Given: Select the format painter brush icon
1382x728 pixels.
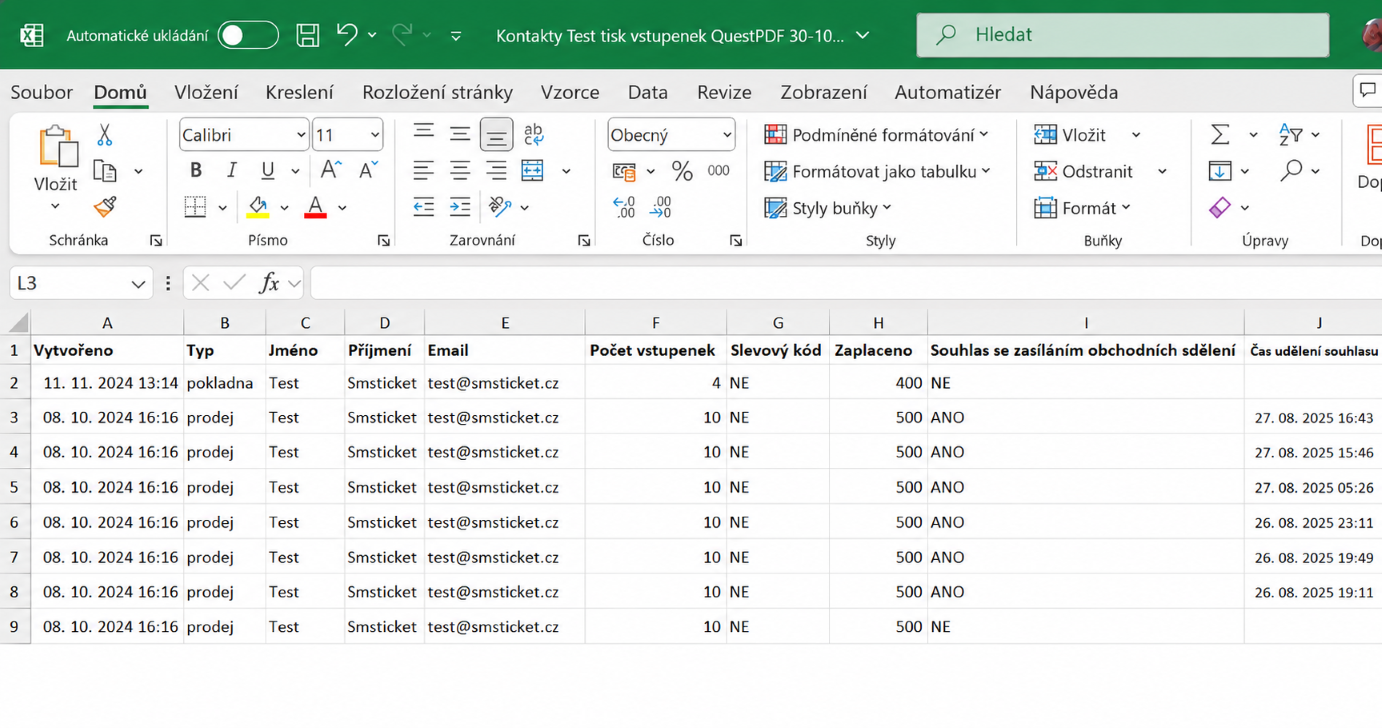Looking at the screenshot, I should tap(105, 206).
